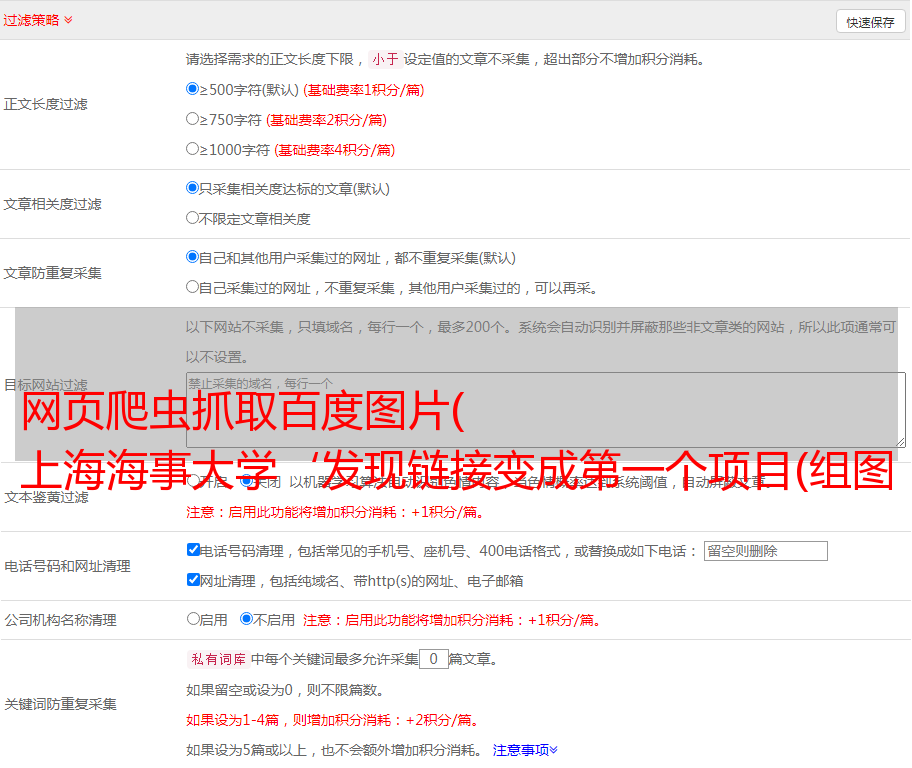Select 只采集相关度达标的文章 radio option

click(x=193, y=188)
